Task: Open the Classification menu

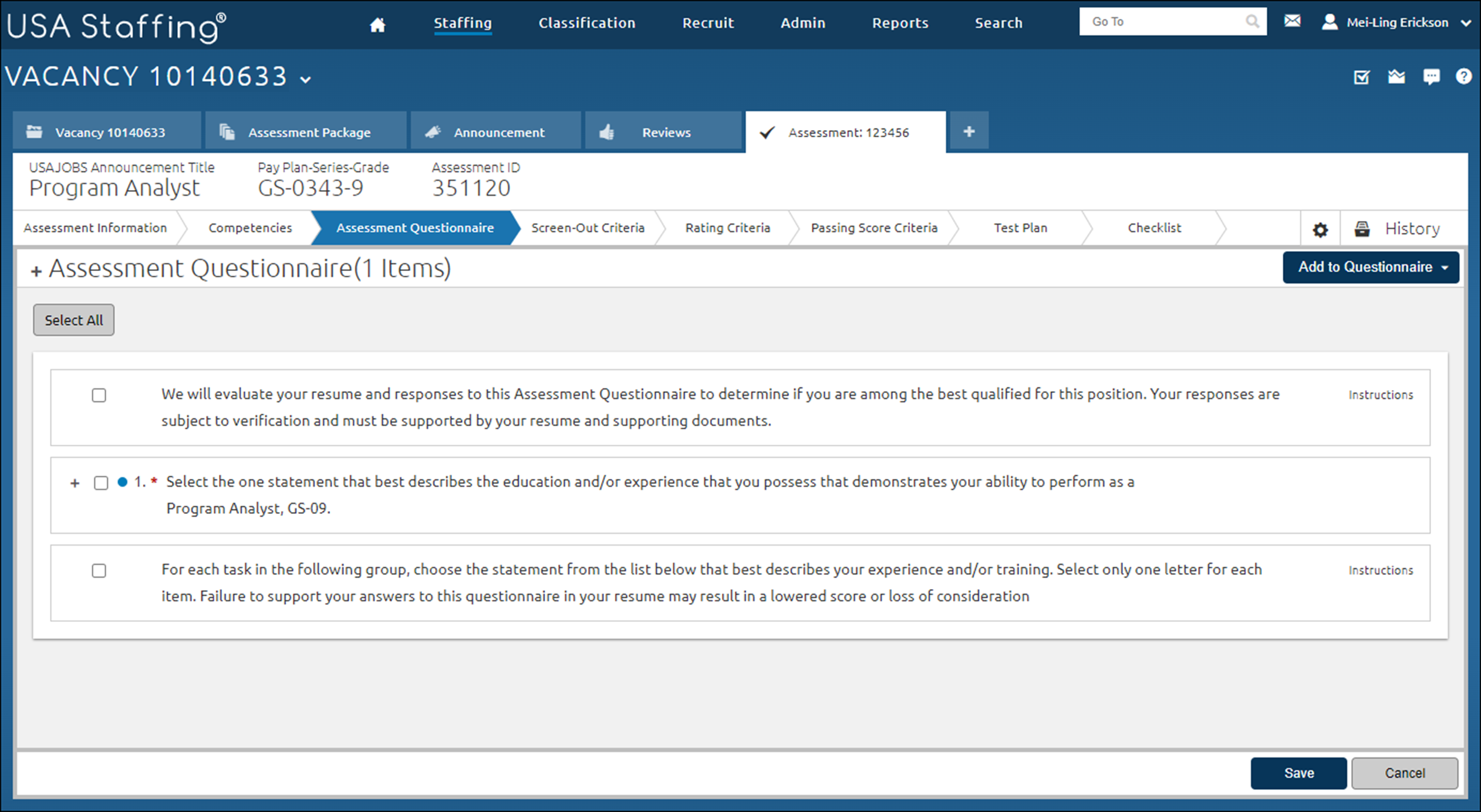Action: point(587,23)
